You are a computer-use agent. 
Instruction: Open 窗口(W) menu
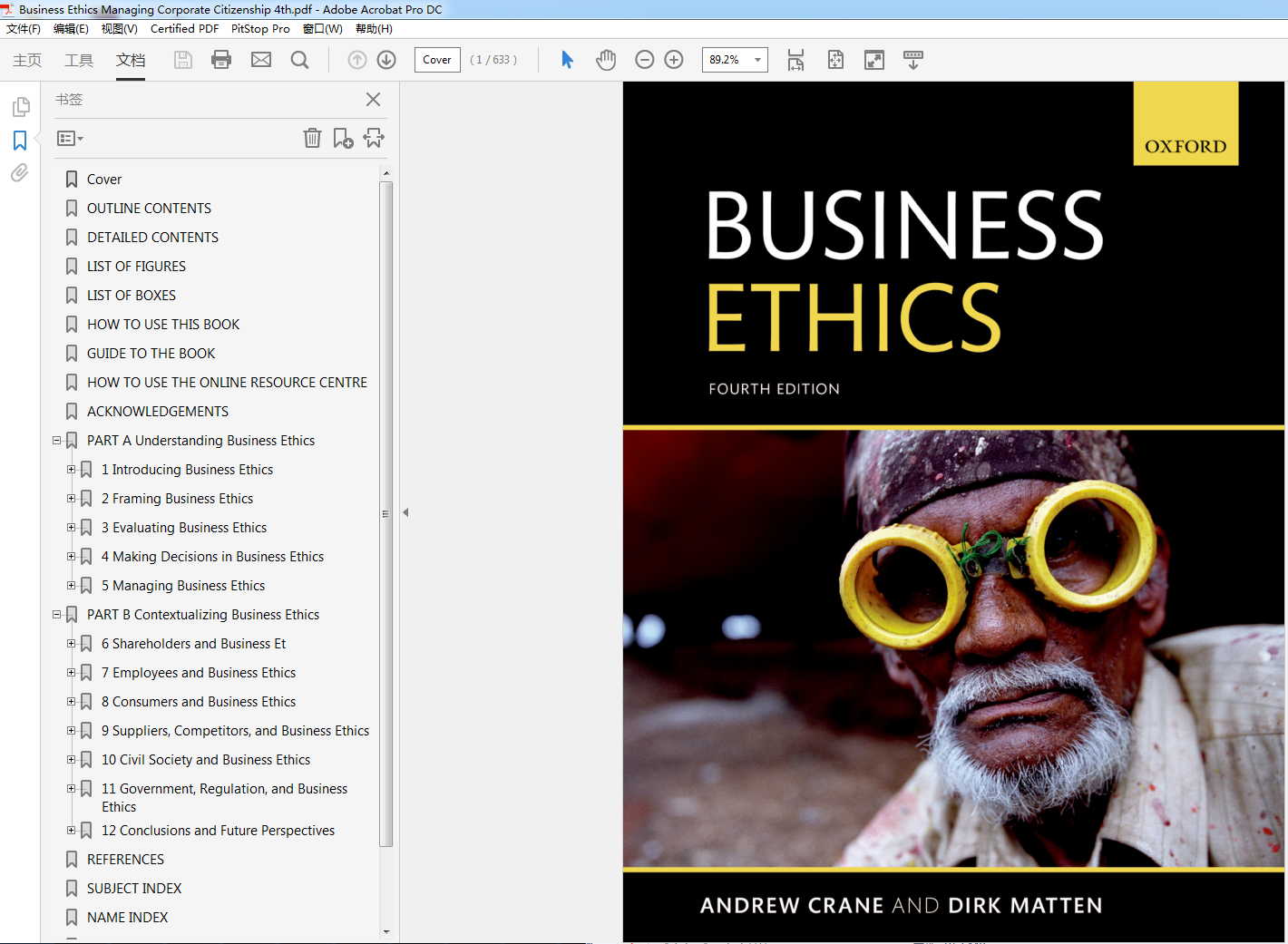coord(323,29)
